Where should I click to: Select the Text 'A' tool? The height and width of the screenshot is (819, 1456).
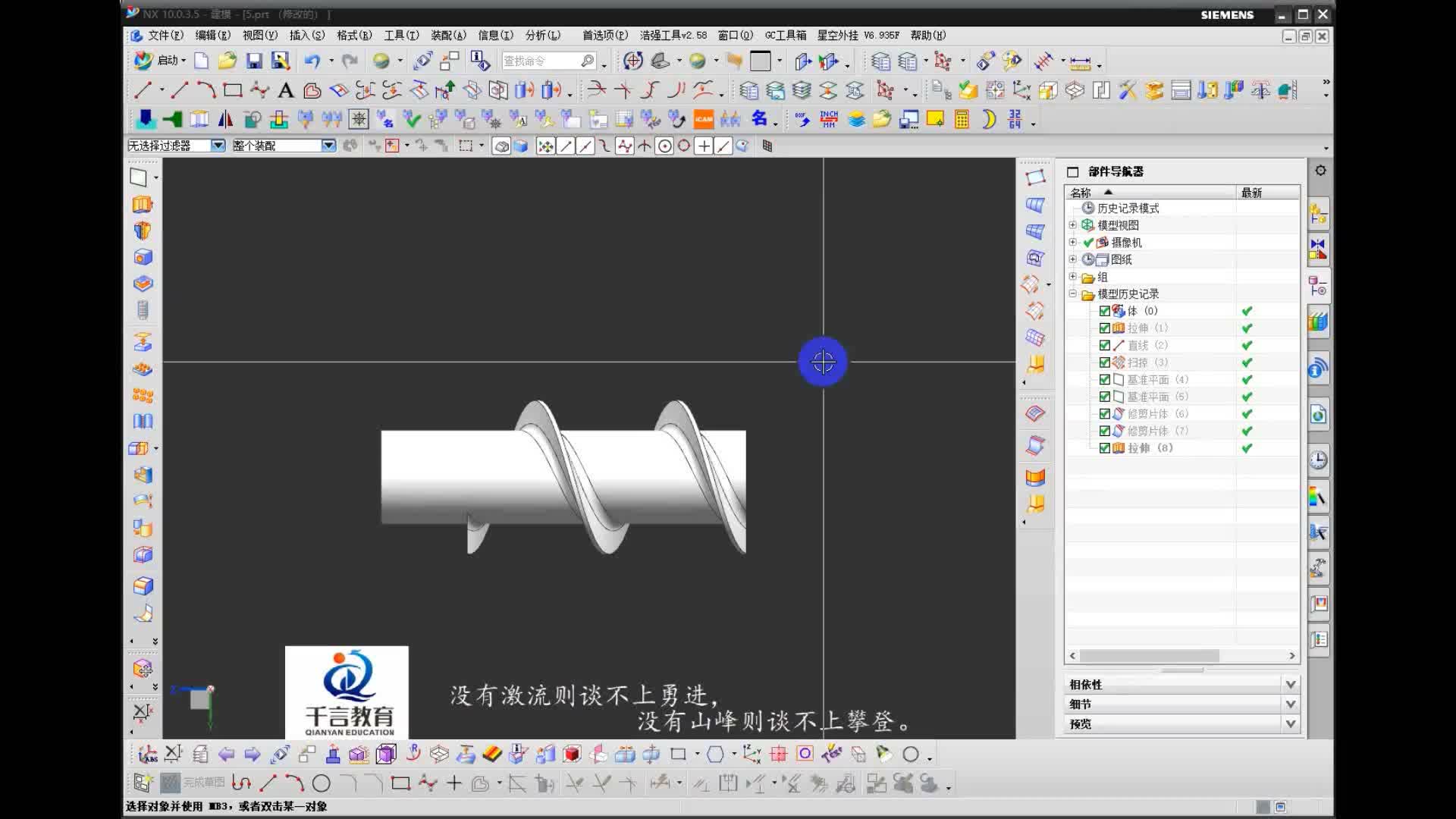tap(286, 91)
